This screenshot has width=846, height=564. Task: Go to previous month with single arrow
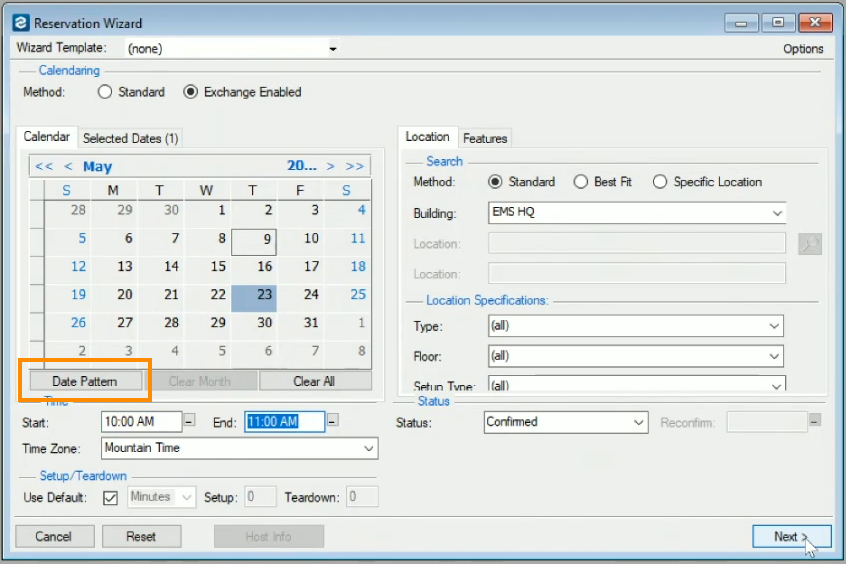[x=68, y=167]
